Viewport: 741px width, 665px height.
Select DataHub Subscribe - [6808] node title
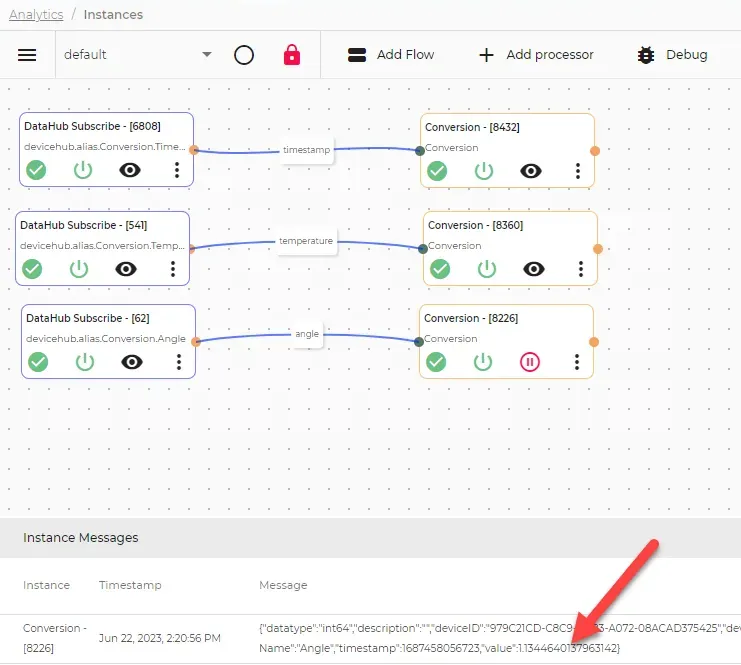click(x=92, y=126)
